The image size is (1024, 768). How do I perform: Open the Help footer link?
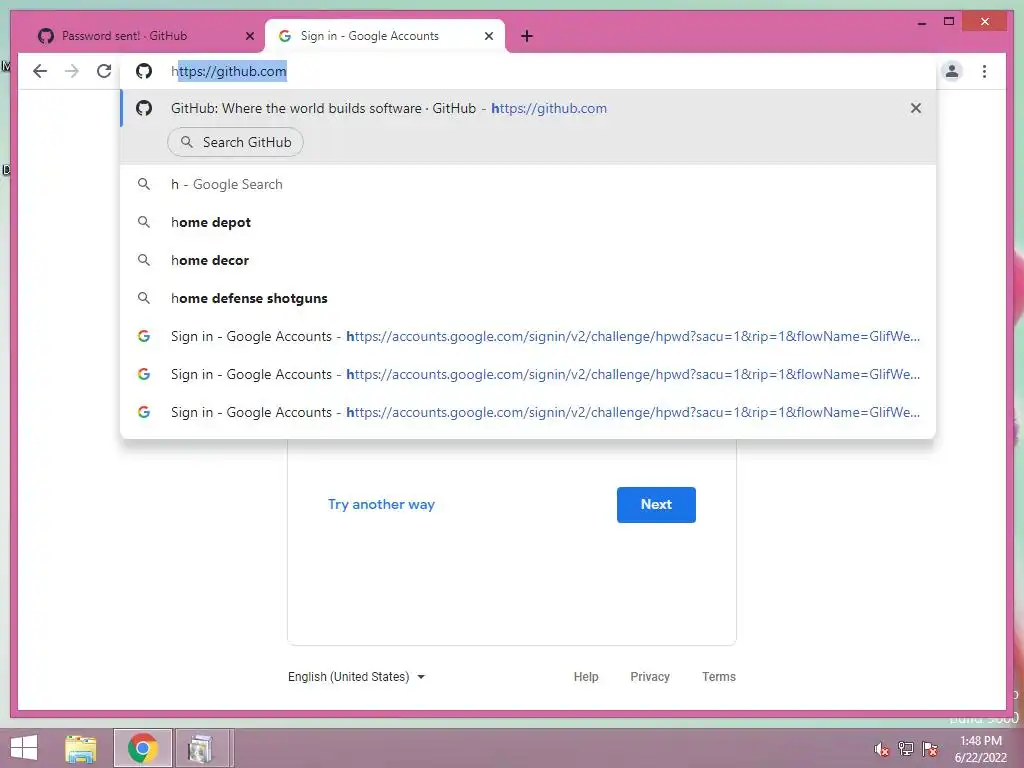[x=586, y=677]
